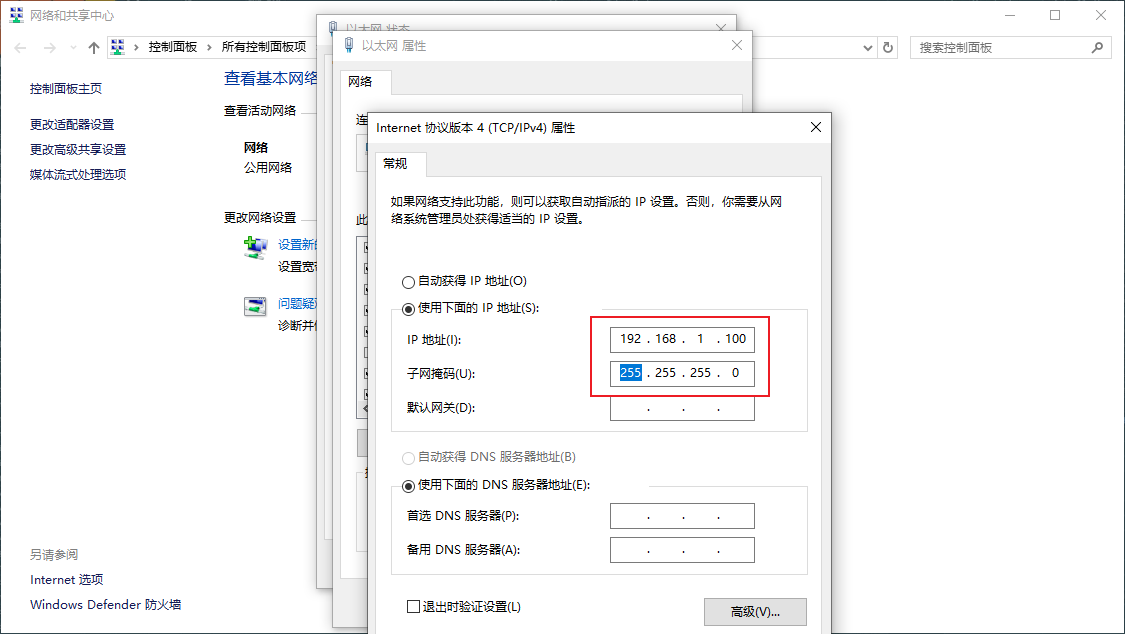The height and width of the screenshot is (634, 1125).
Task: Click the up arrow to parent folder
Action: 93,46
